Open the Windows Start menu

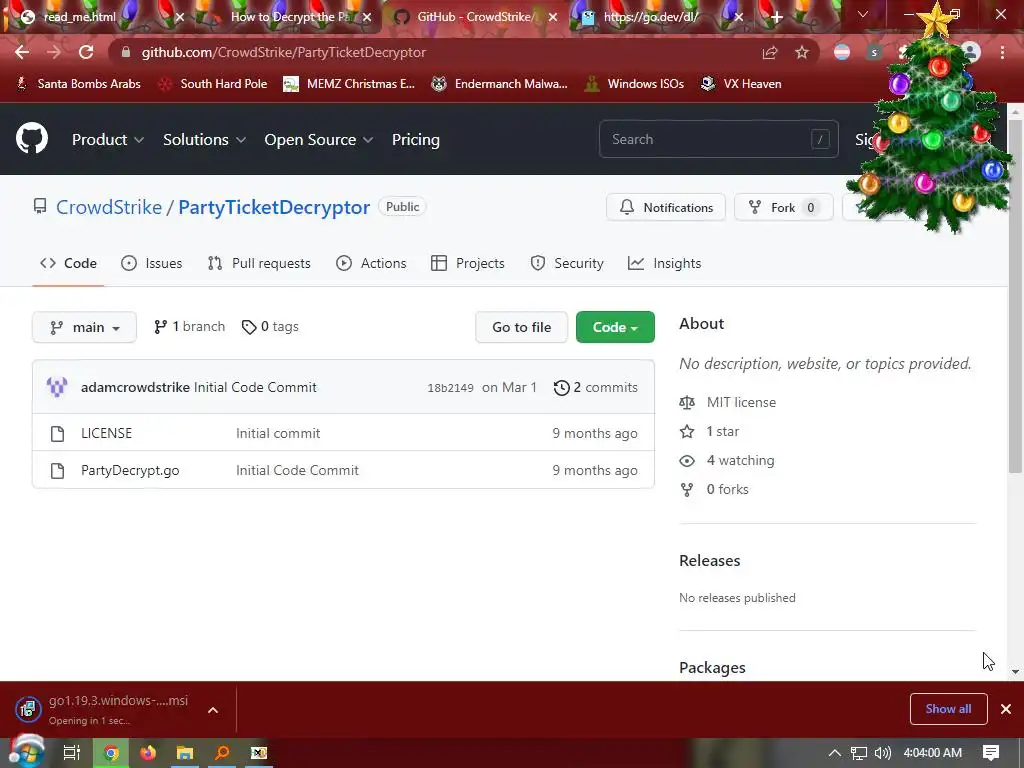coord(26,752)
